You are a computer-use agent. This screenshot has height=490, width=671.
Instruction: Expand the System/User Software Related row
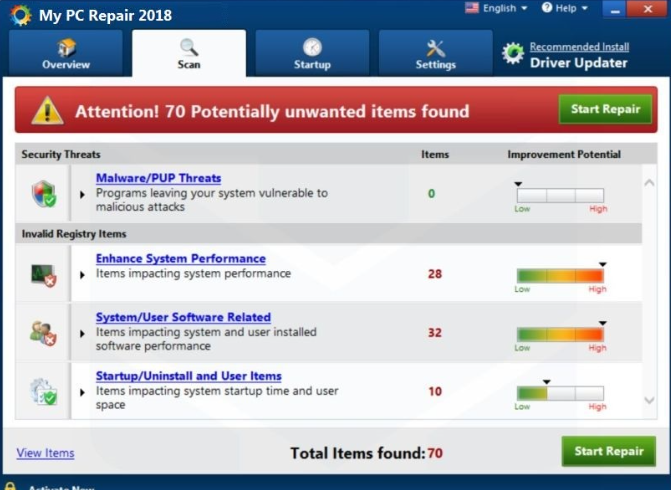(x=82, y=333)
